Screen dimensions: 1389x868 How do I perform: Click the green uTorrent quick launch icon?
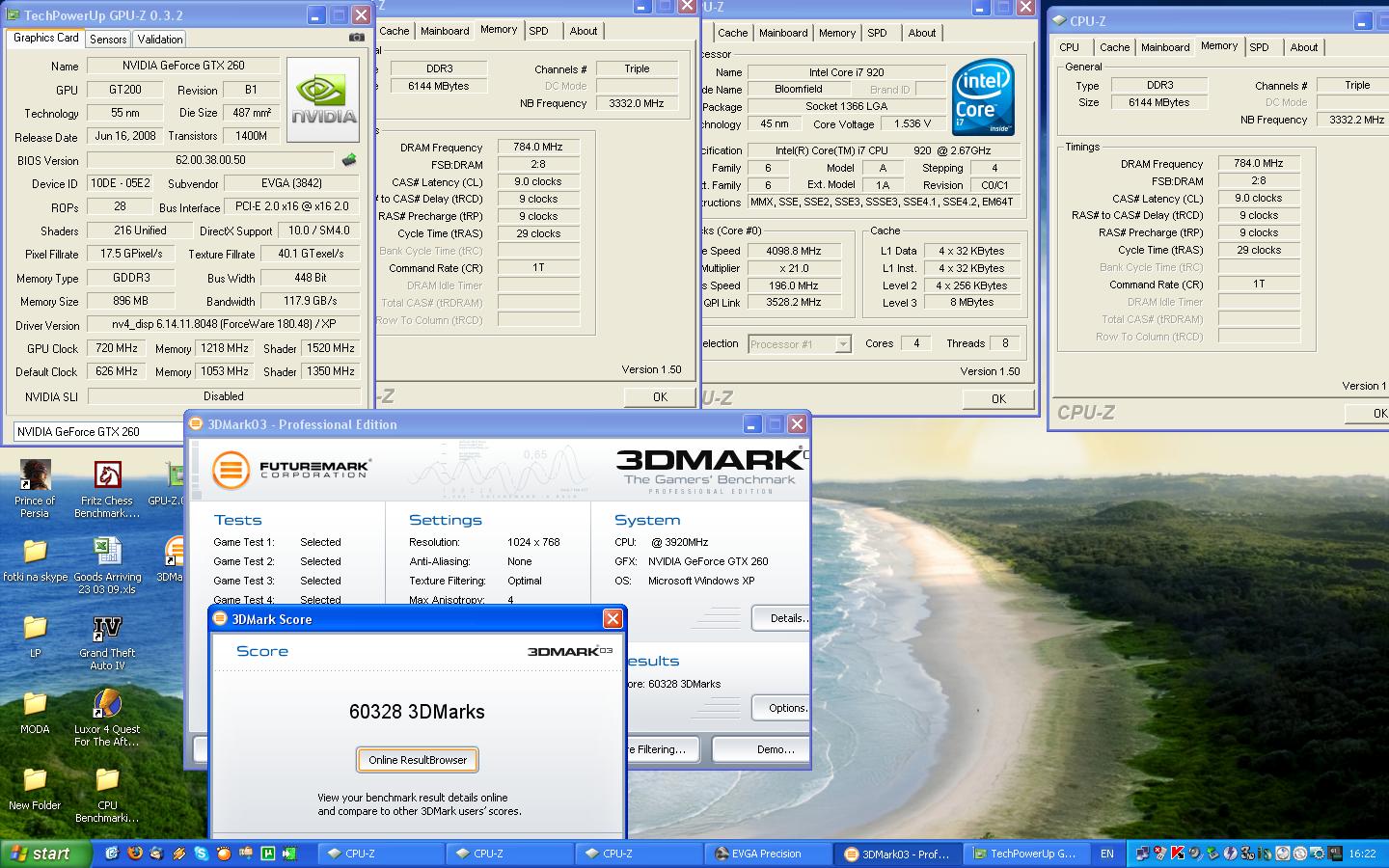267,854
